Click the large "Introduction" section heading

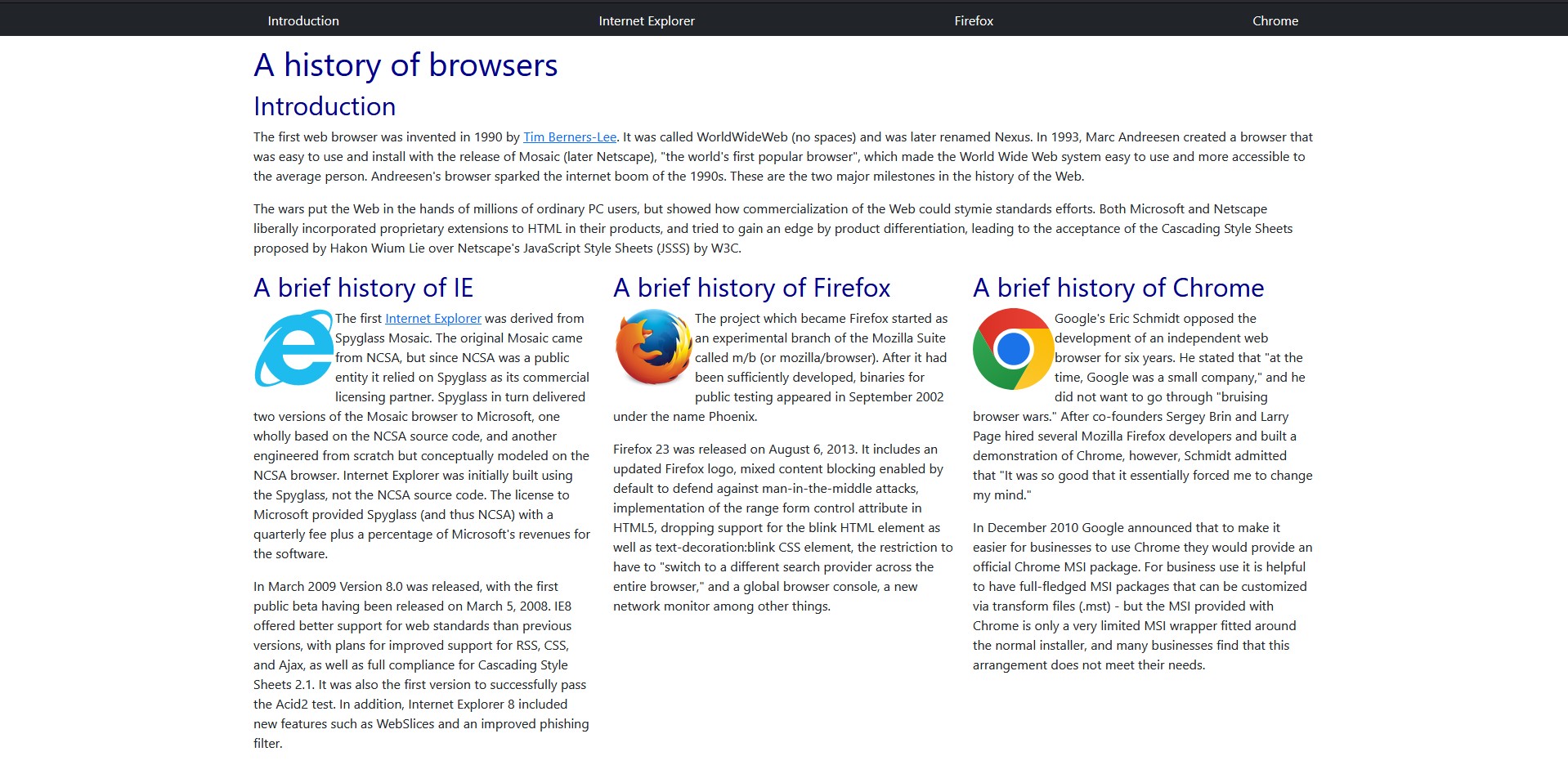tap(325, 106)
